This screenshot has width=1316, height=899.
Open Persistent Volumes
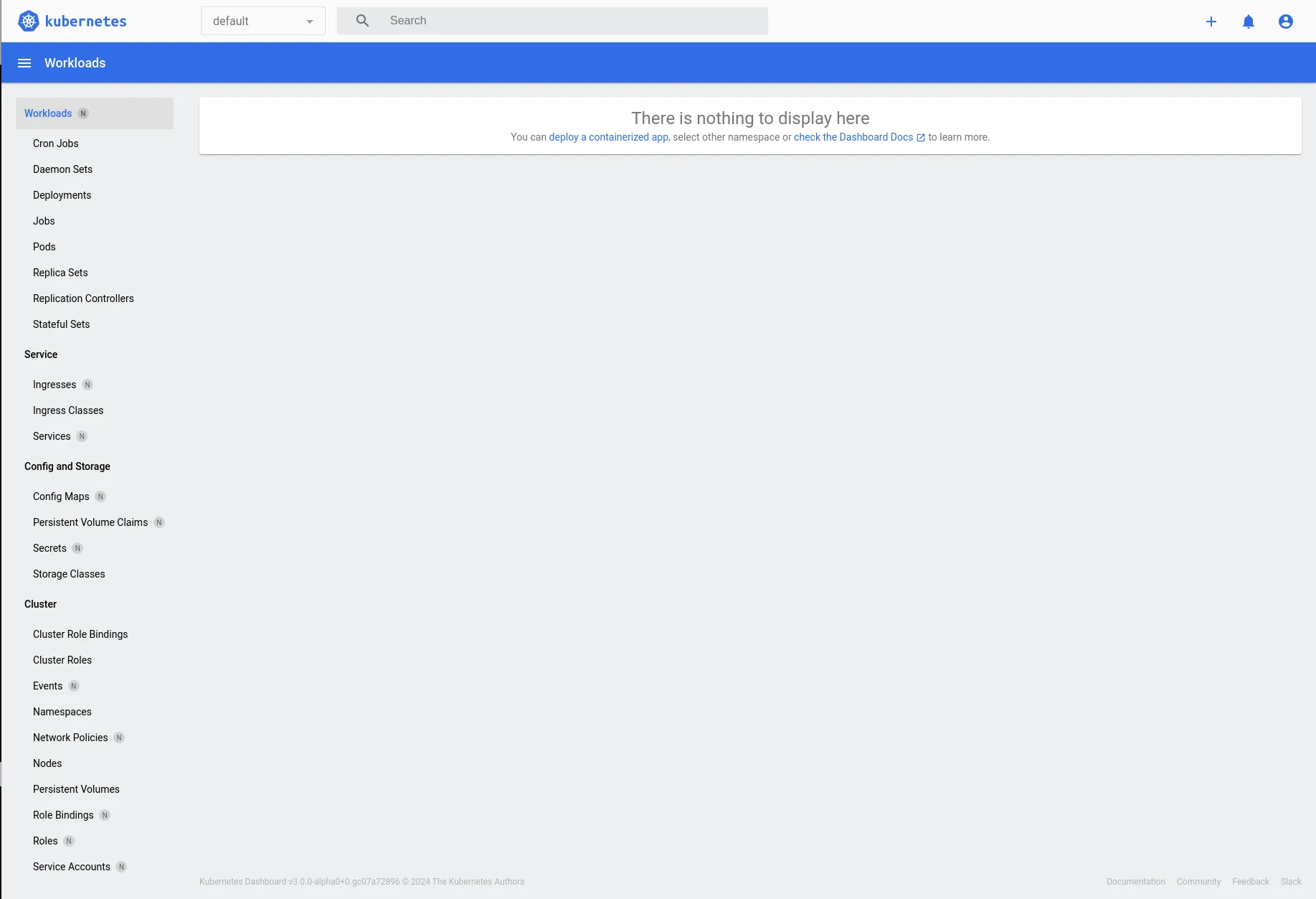[x=76, y=789]
